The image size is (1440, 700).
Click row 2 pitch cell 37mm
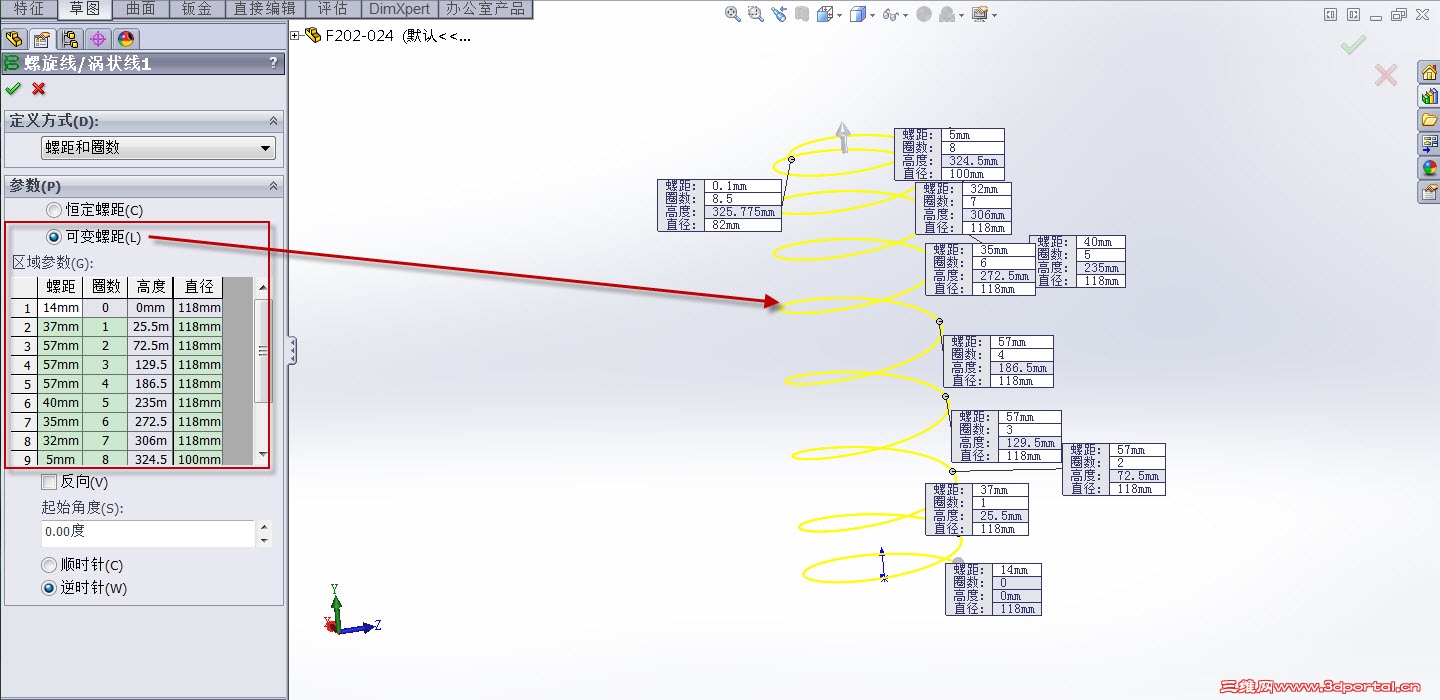(60, 327)
